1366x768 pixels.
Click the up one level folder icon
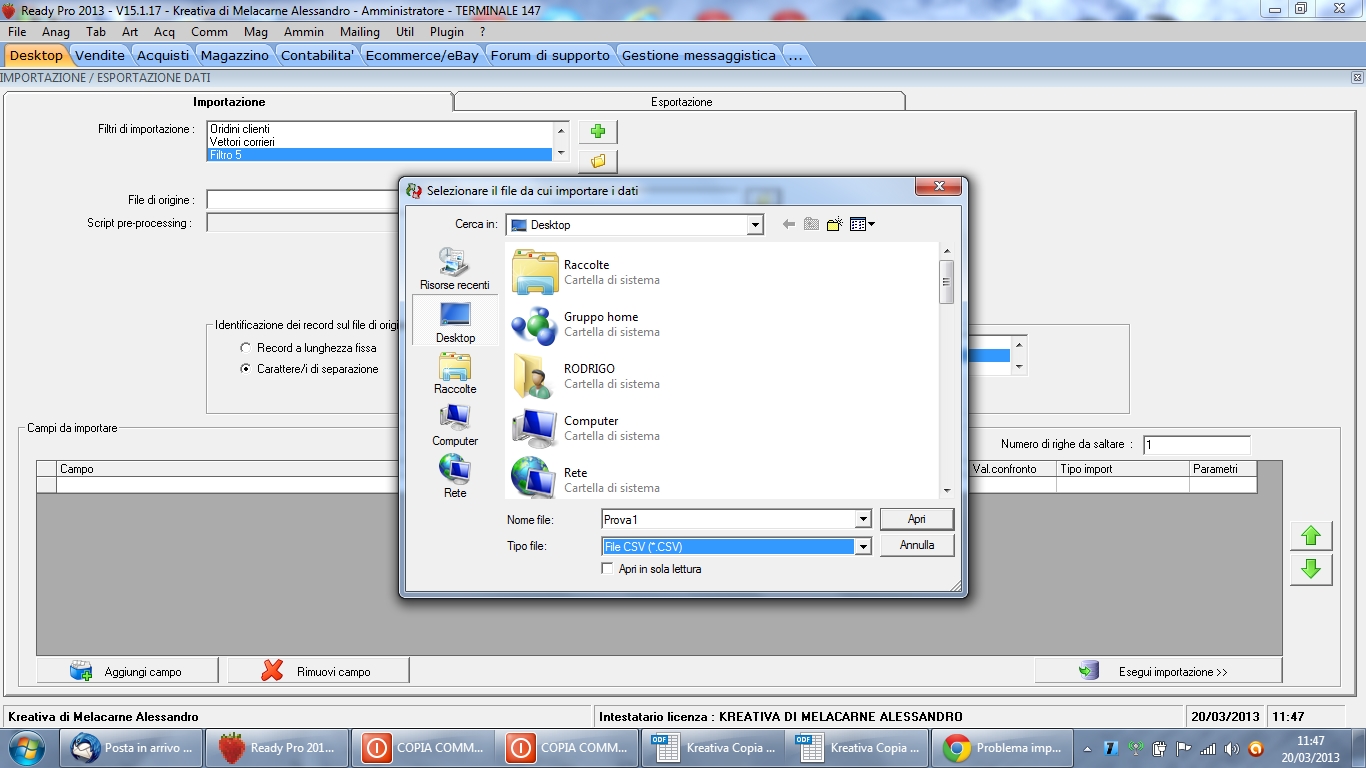811,225
